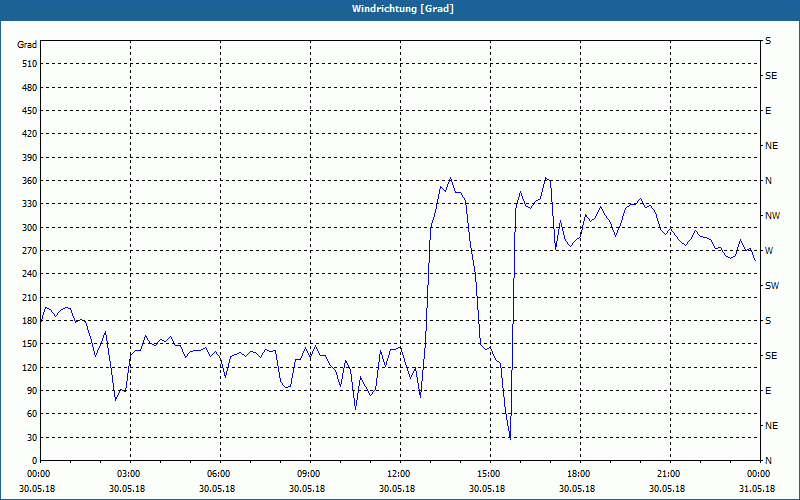
Task: Click the W compass label on right axis
Action: [x=769, y=251]
